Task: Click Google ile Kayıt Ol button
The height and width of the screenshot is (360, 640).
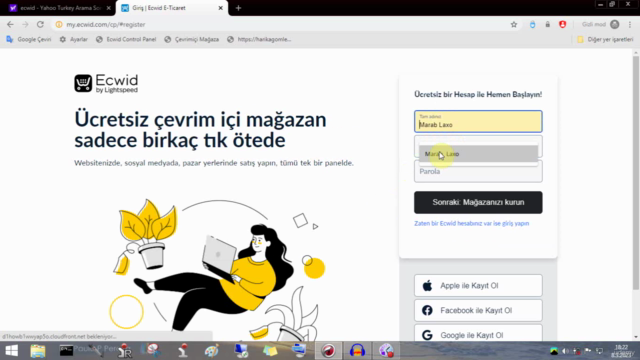Action: click(x=478, y=334)
